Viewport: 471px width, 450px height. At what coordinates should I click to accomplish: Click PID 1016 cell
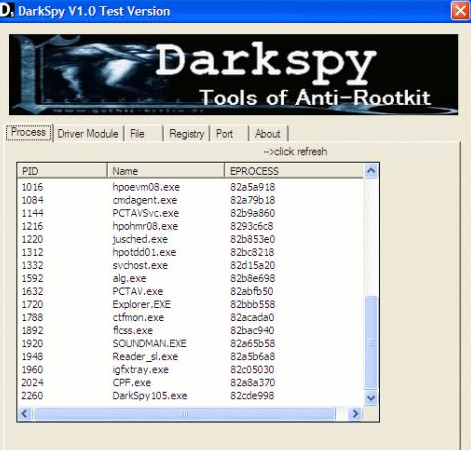[x=32, y=187]
